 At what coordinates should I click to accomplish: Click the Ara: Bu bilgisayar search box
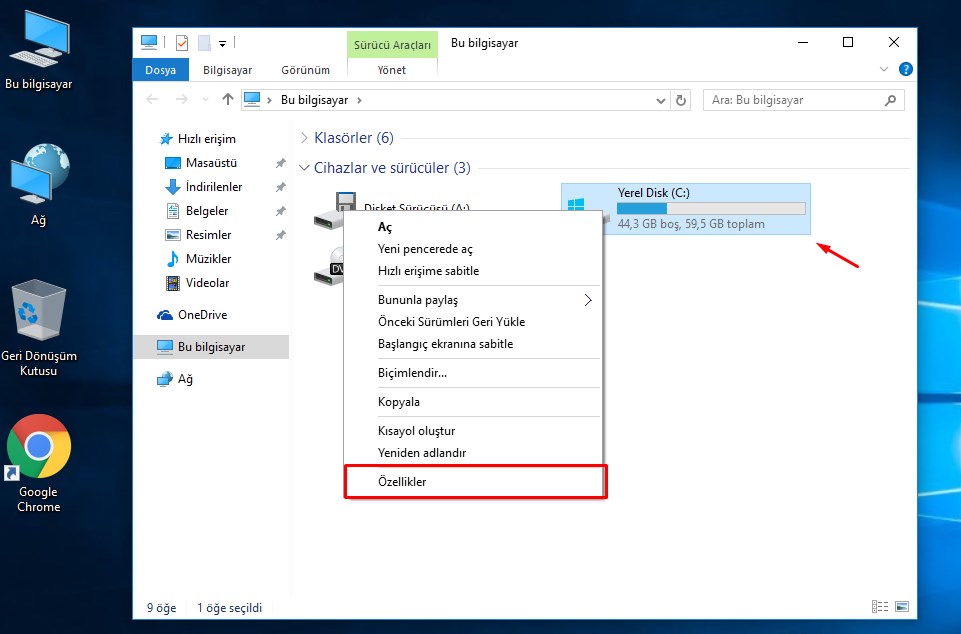(x=795, y=100)
